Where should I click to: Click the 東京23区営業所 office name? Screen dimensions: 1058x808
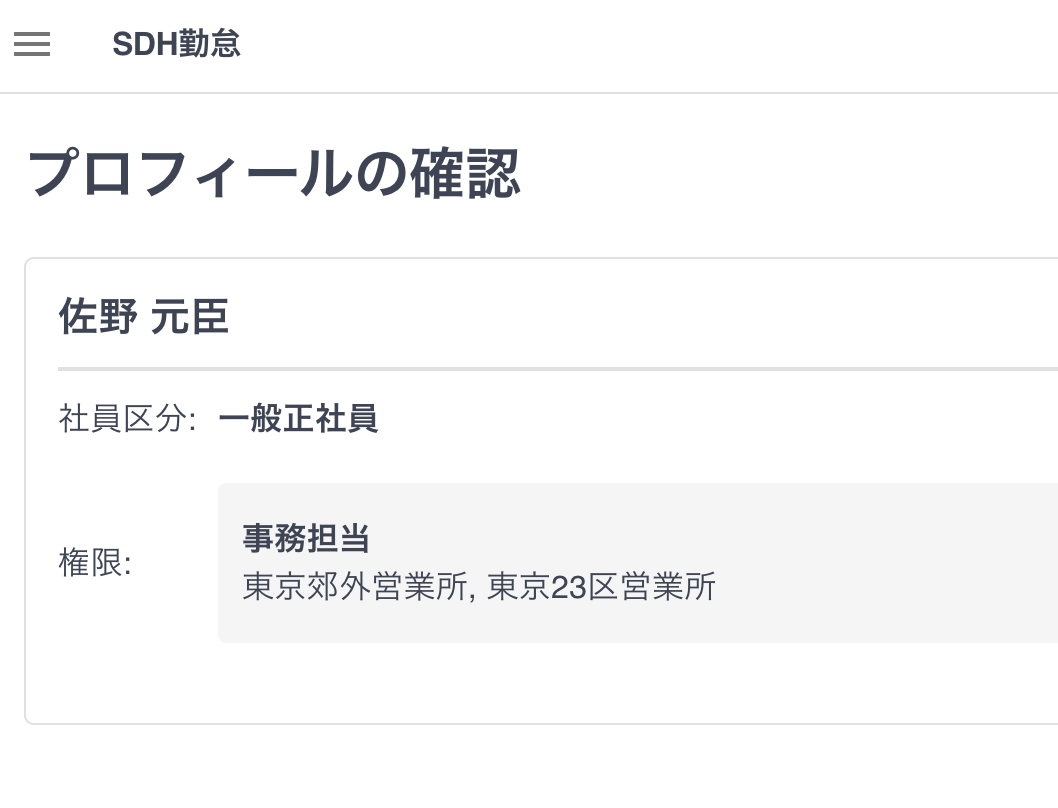point(601,587)
